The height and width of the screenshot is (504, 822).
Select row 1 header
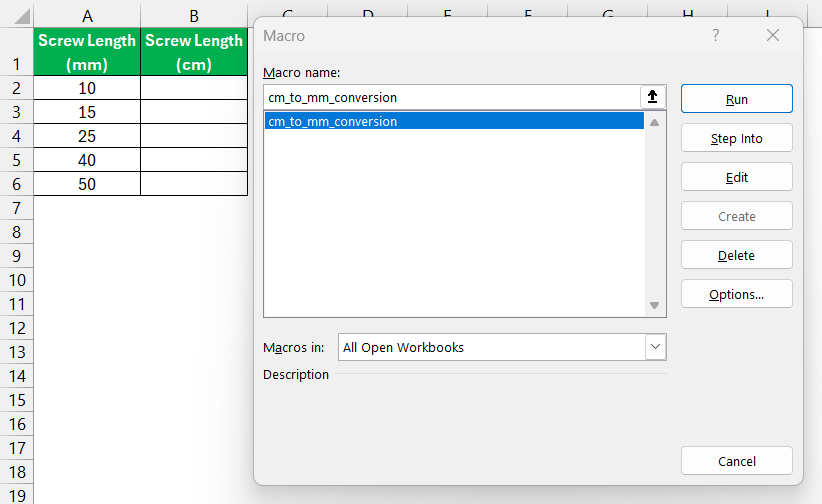(x=17, y=52)
